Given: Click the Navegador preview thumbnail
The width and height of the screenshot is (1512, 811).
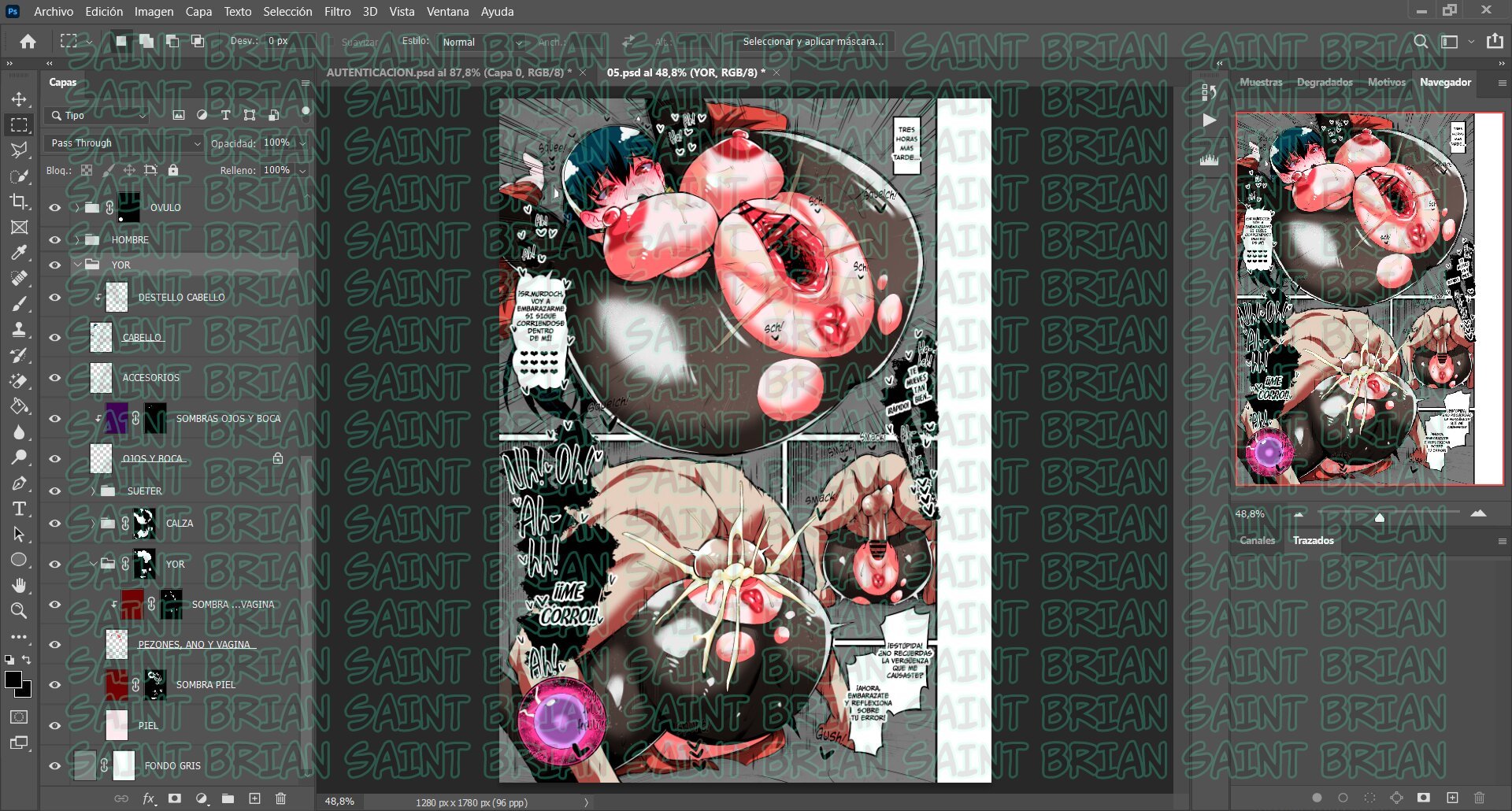Looking at the screenshot, I should coord(1369,298).
